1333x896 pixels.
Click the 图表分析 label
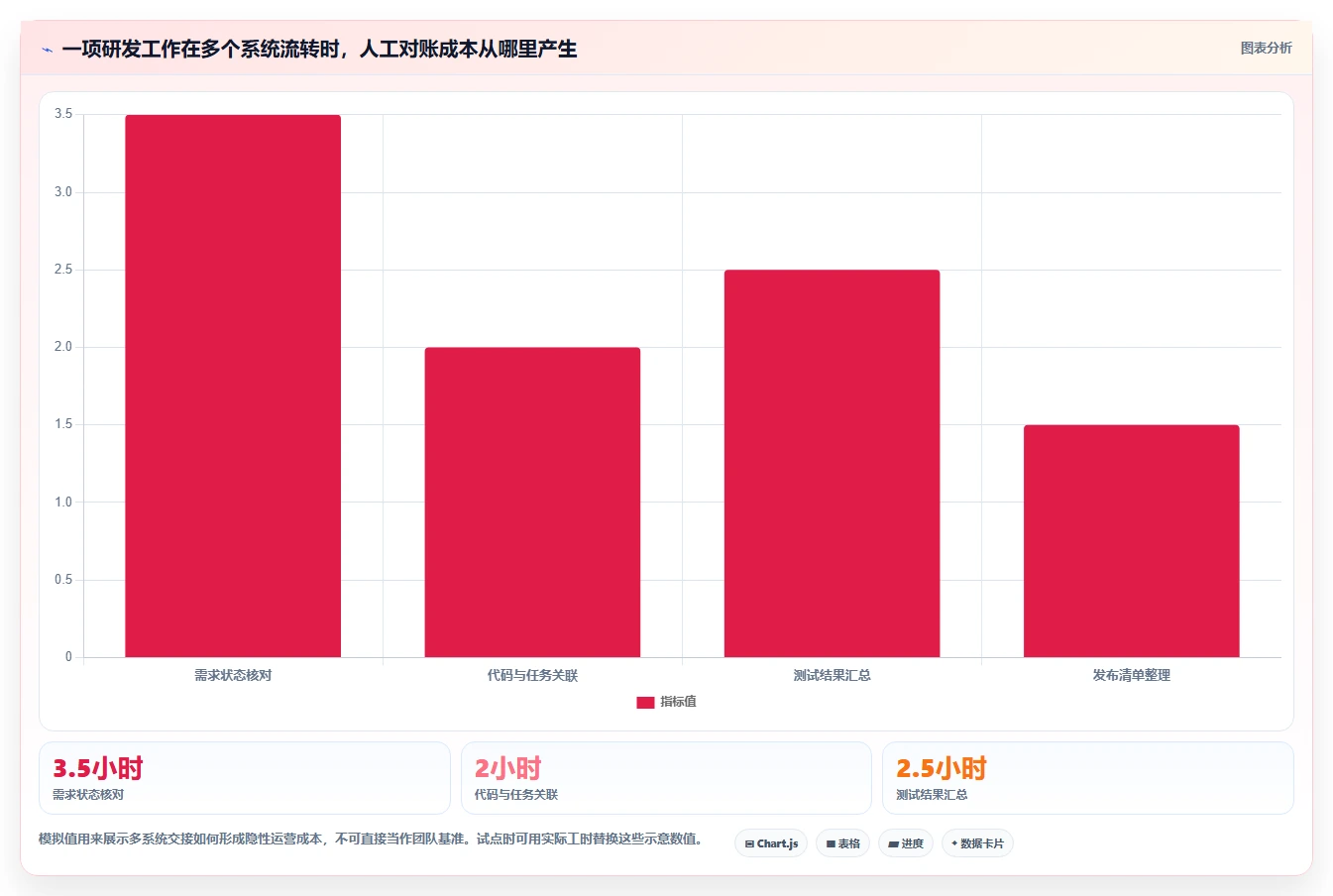pyautogui.click(x=1266, y=48)
